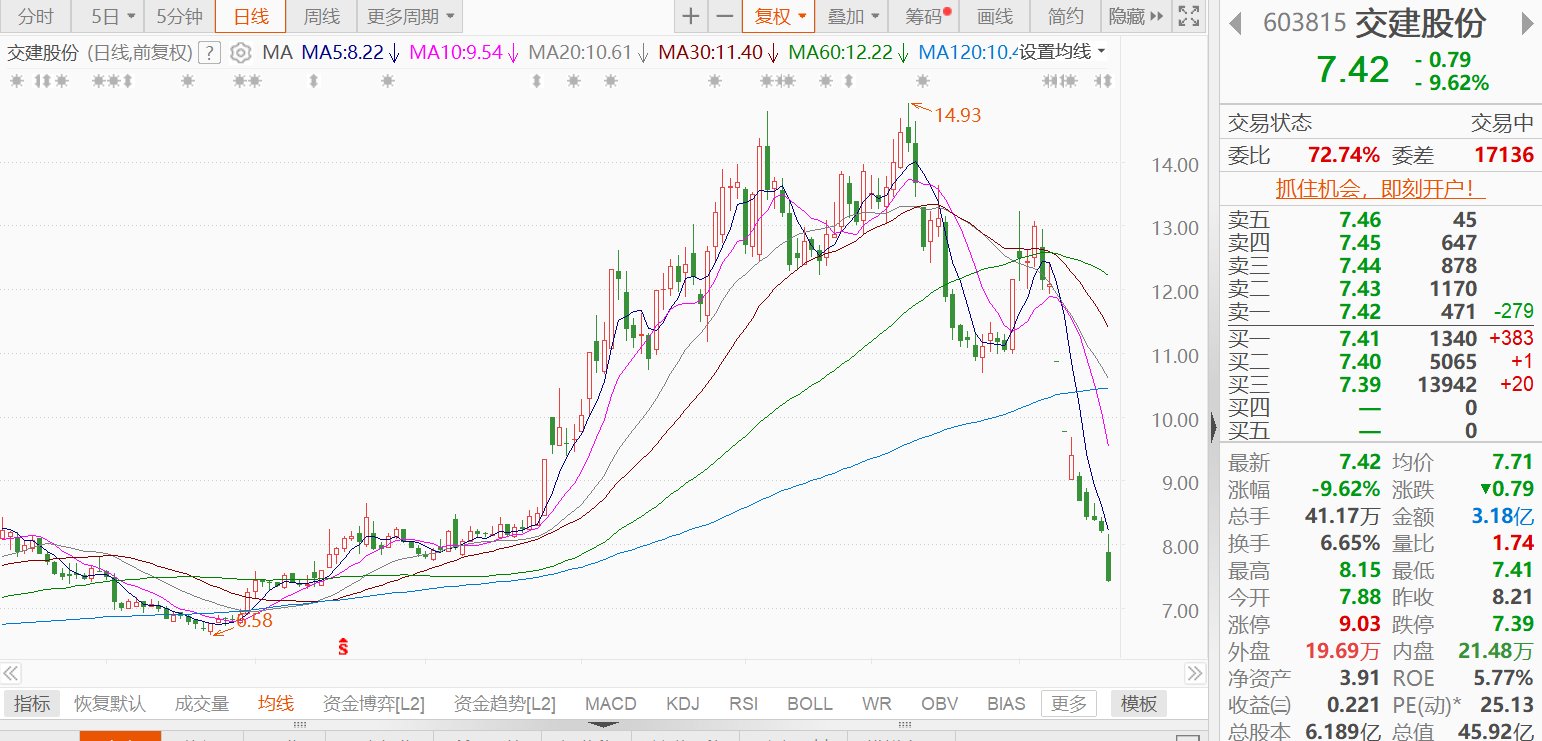Click the zoom out minus icon

724,16
